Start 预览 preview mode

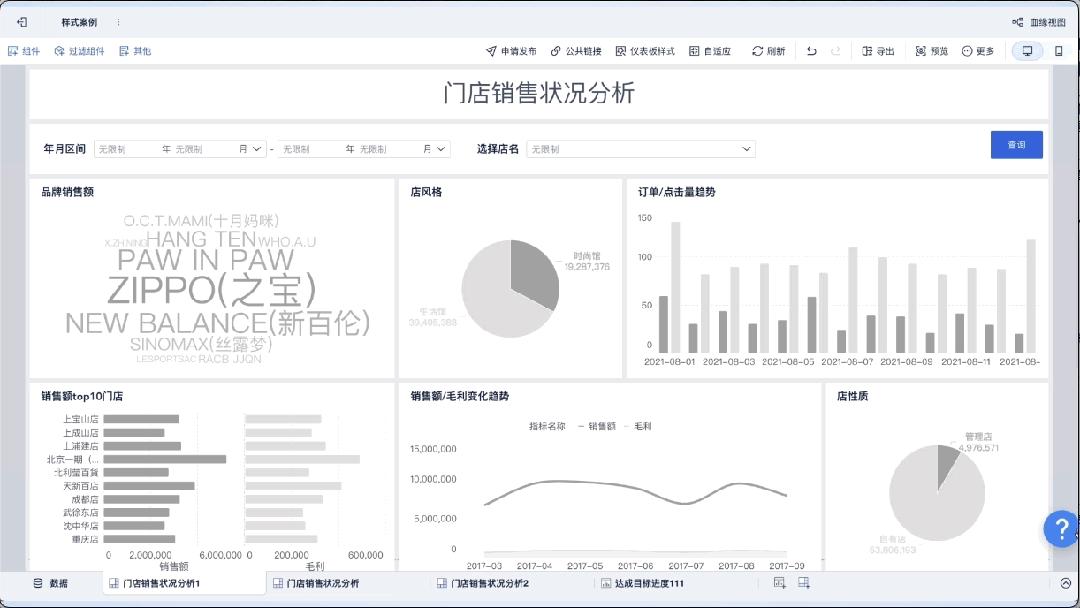pyautogui.click(x=930, y=50)
